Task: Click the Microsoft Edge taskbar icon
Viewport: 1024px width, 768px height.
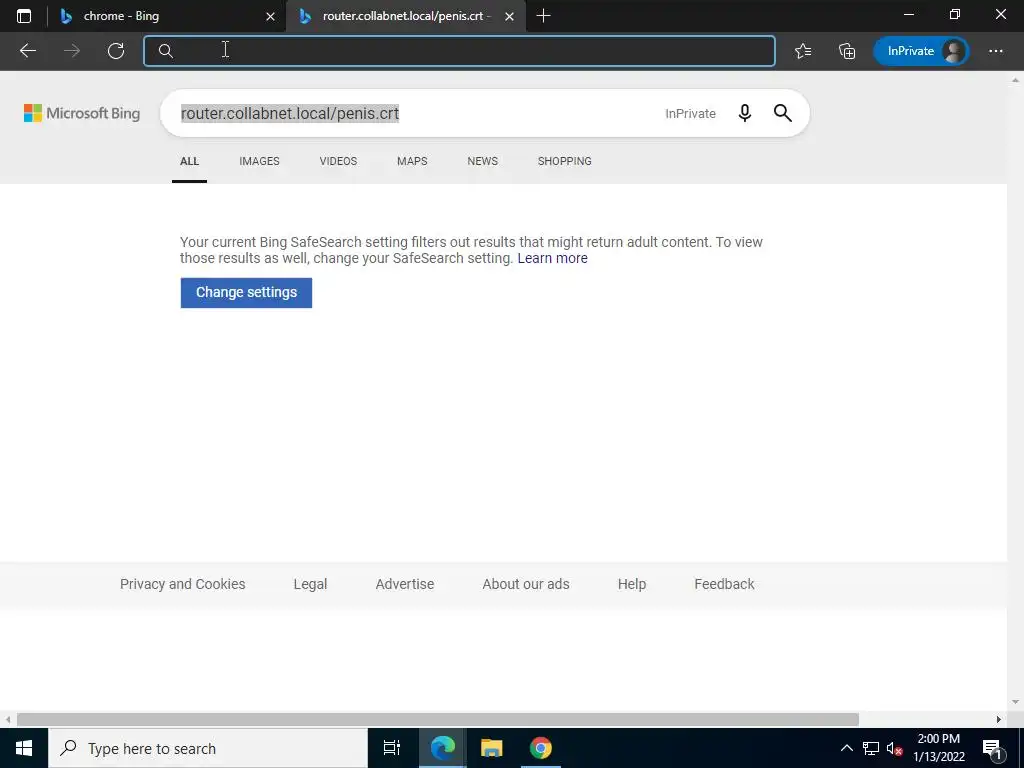Action: coord(442,748)
